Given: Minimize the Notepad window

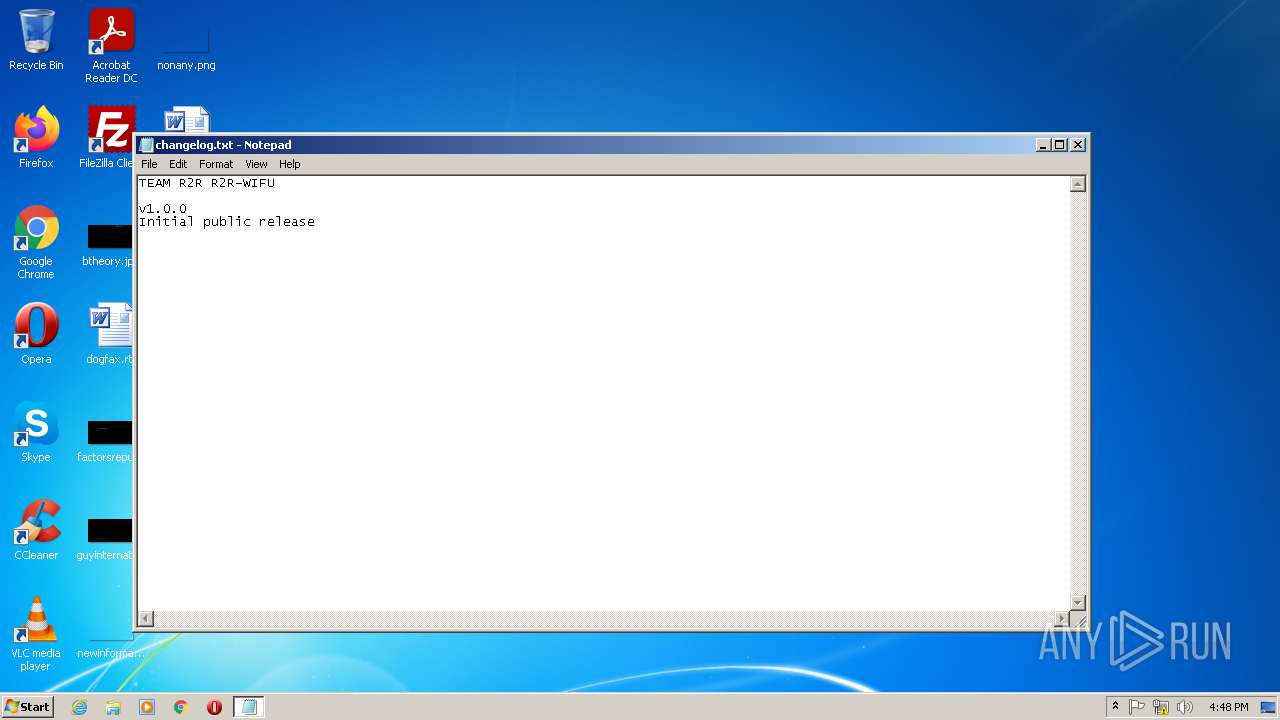Looking at the screenshot, I should pyautogui.click(x=1044, y=145).
